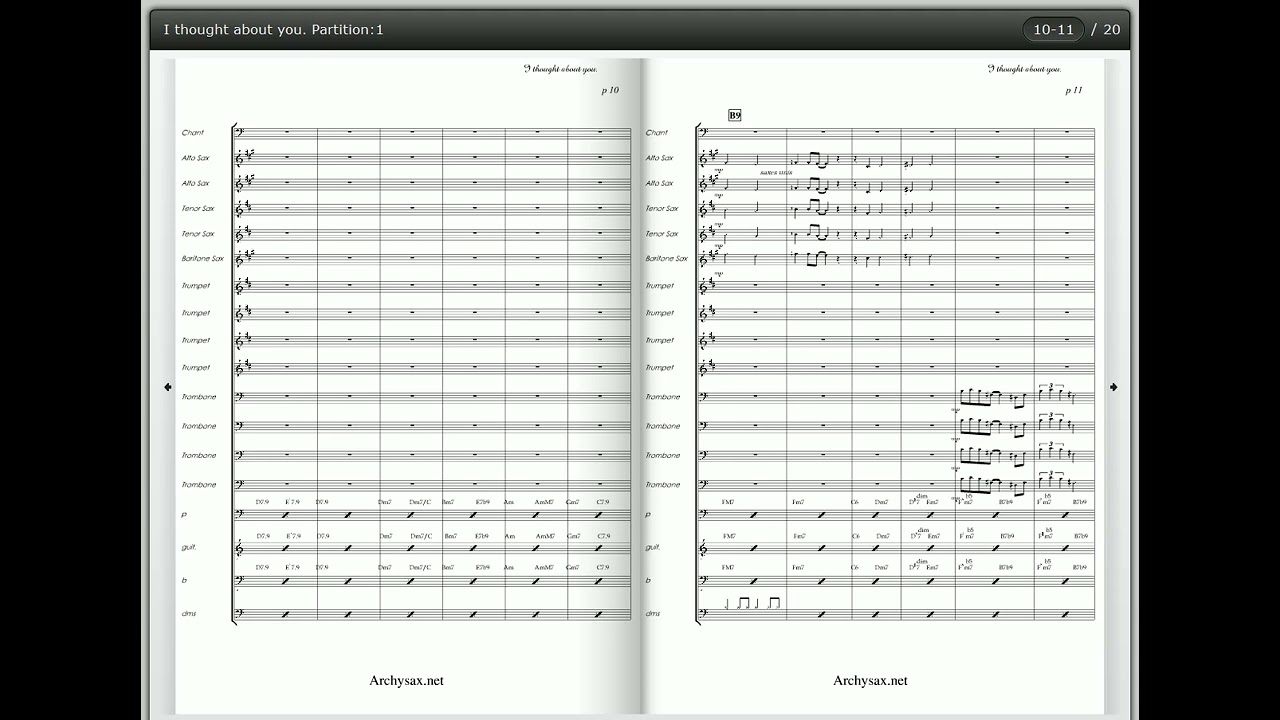Click the "guit." staff label on page 11
This screenshot has width=1280, height=720.
point(652,547)
